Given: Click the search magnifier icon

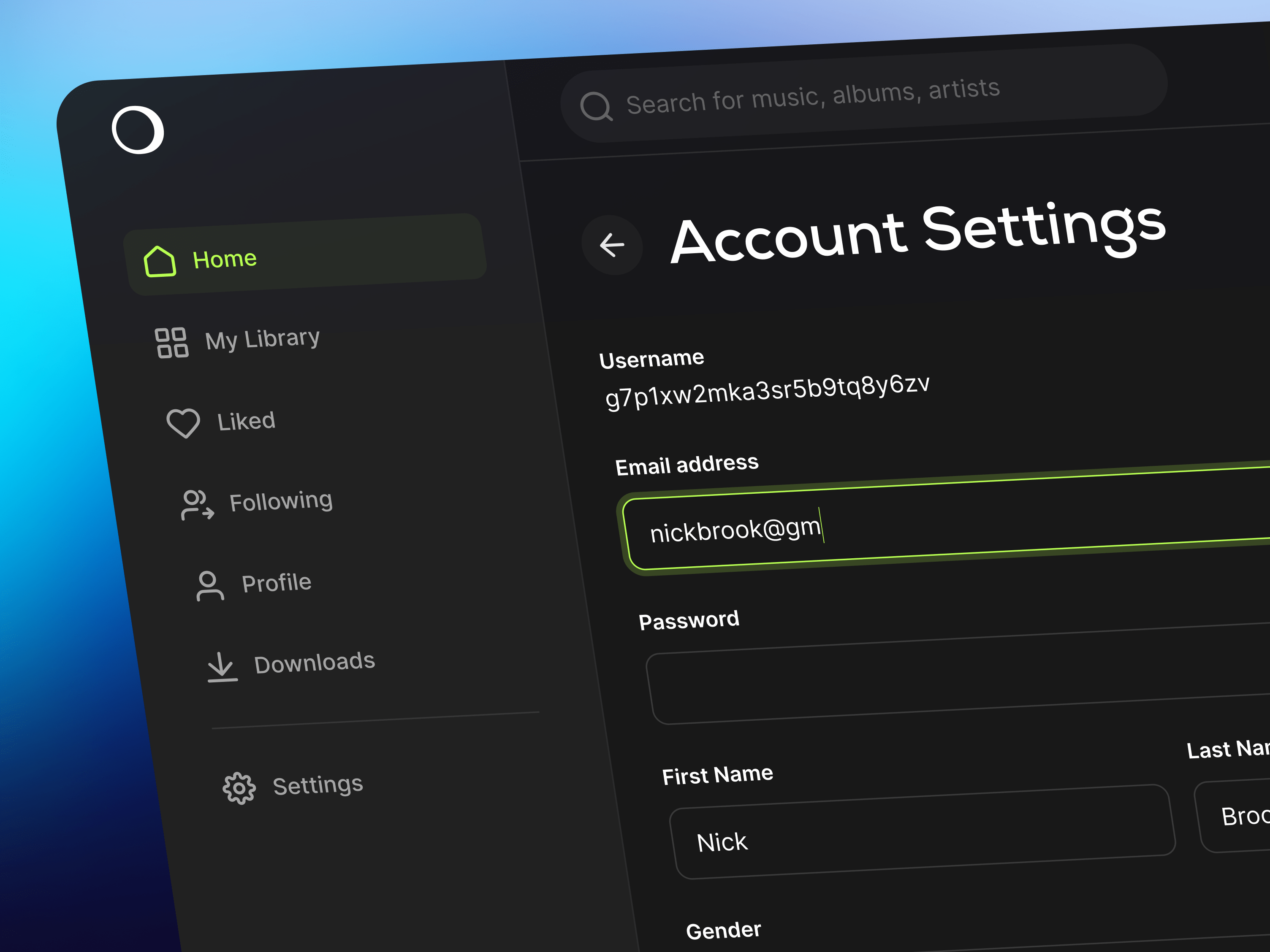Looking at the screenshot, I should pyautogui.click(x=596, y=107).
